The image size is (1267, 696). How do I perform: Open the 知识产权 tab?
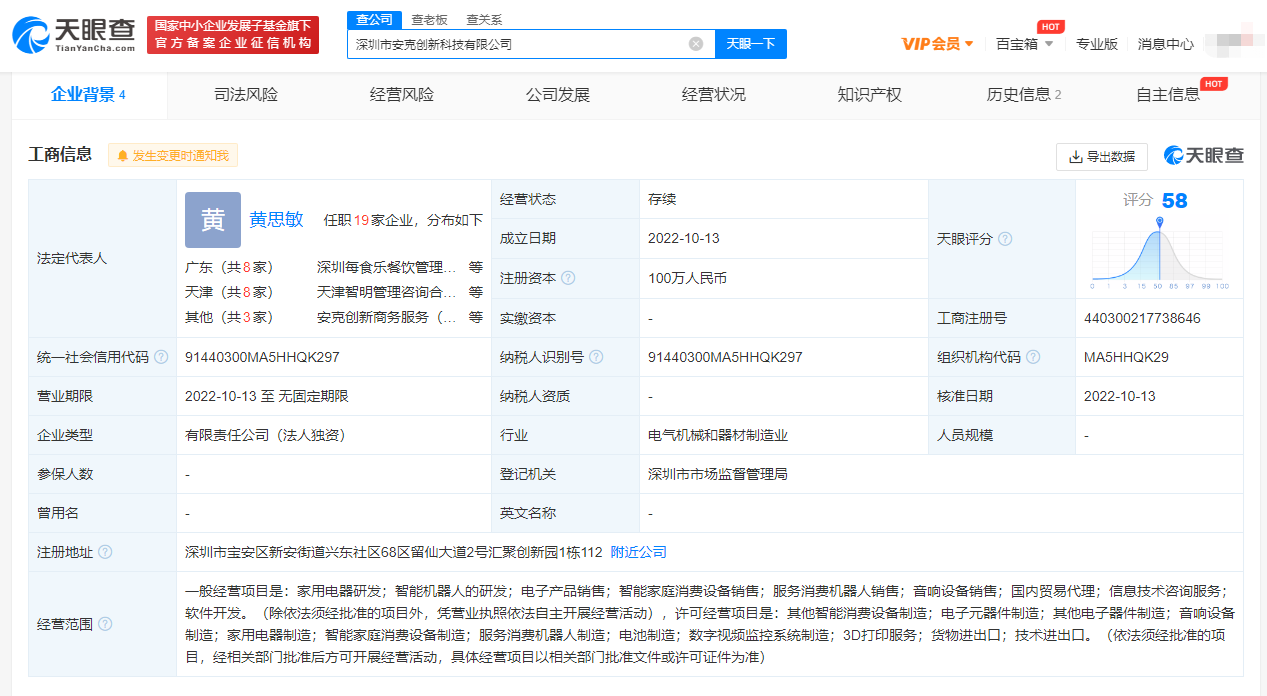(869, 95)
